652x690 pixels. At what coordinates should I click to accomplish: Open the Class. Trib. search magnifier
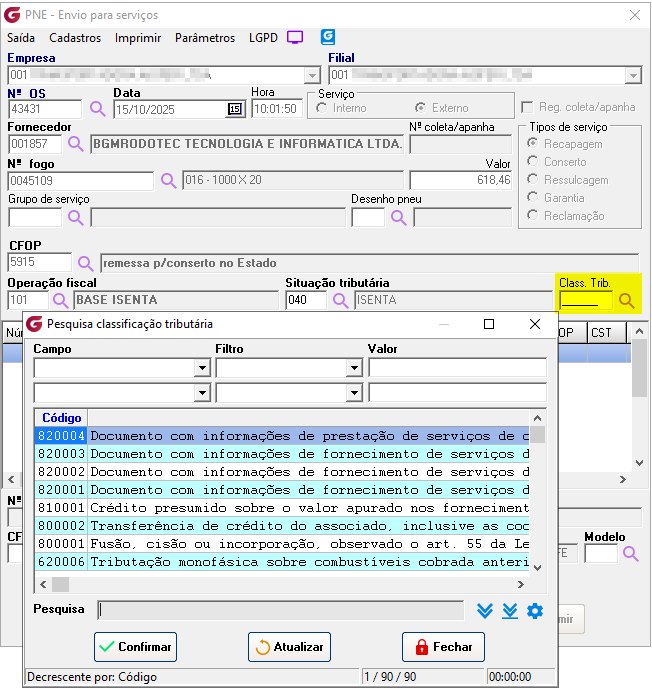(626, 301)
